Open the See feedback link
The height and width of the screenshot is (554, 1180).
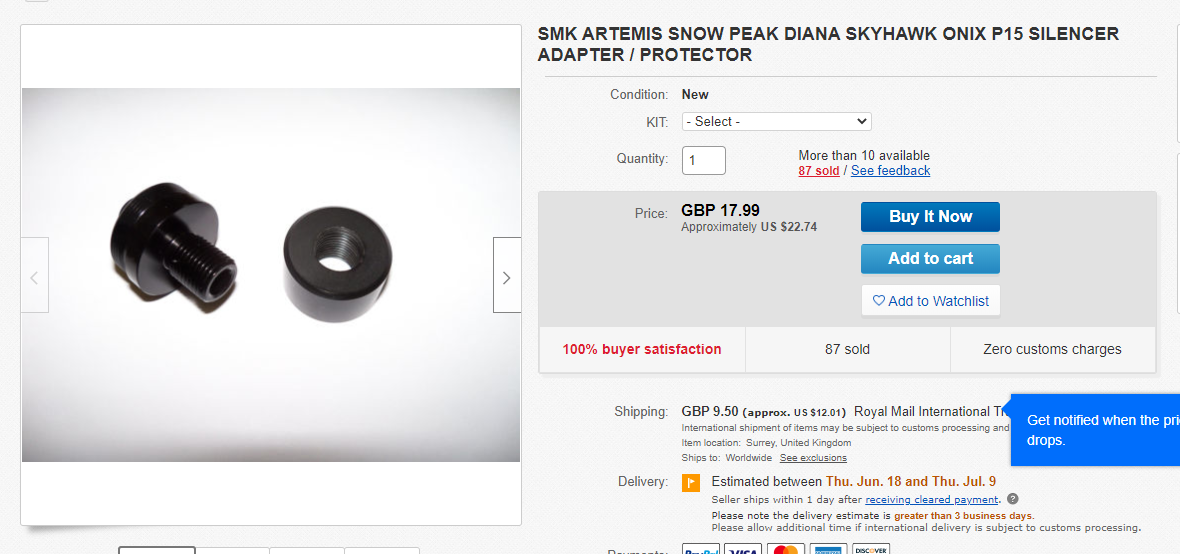tap(890, 171)
